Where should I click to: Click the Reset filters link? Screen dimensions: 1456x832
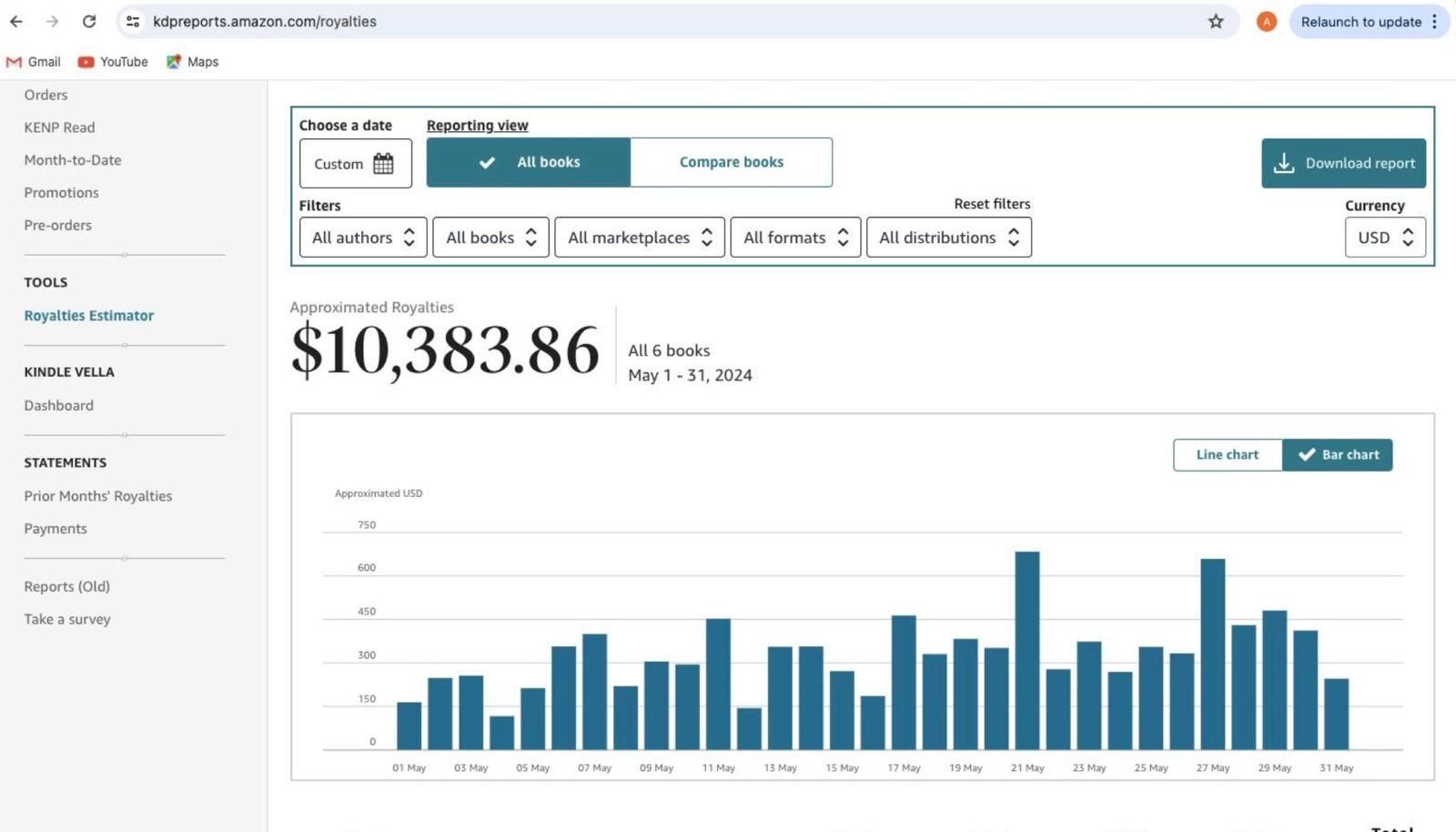[x=992, y=204]
